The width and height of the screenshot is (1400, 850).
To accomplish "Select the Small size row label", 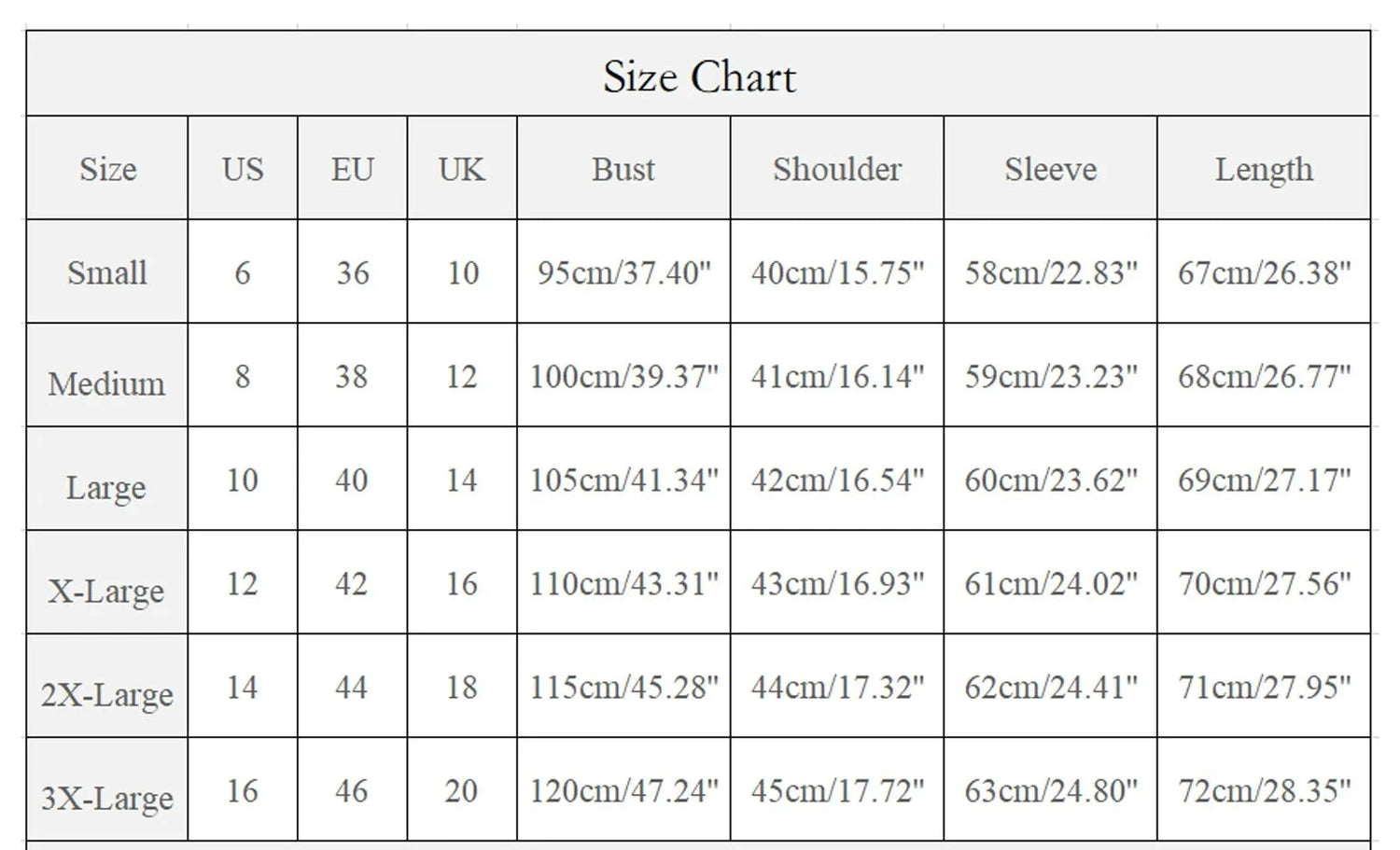I will (107, 272).
